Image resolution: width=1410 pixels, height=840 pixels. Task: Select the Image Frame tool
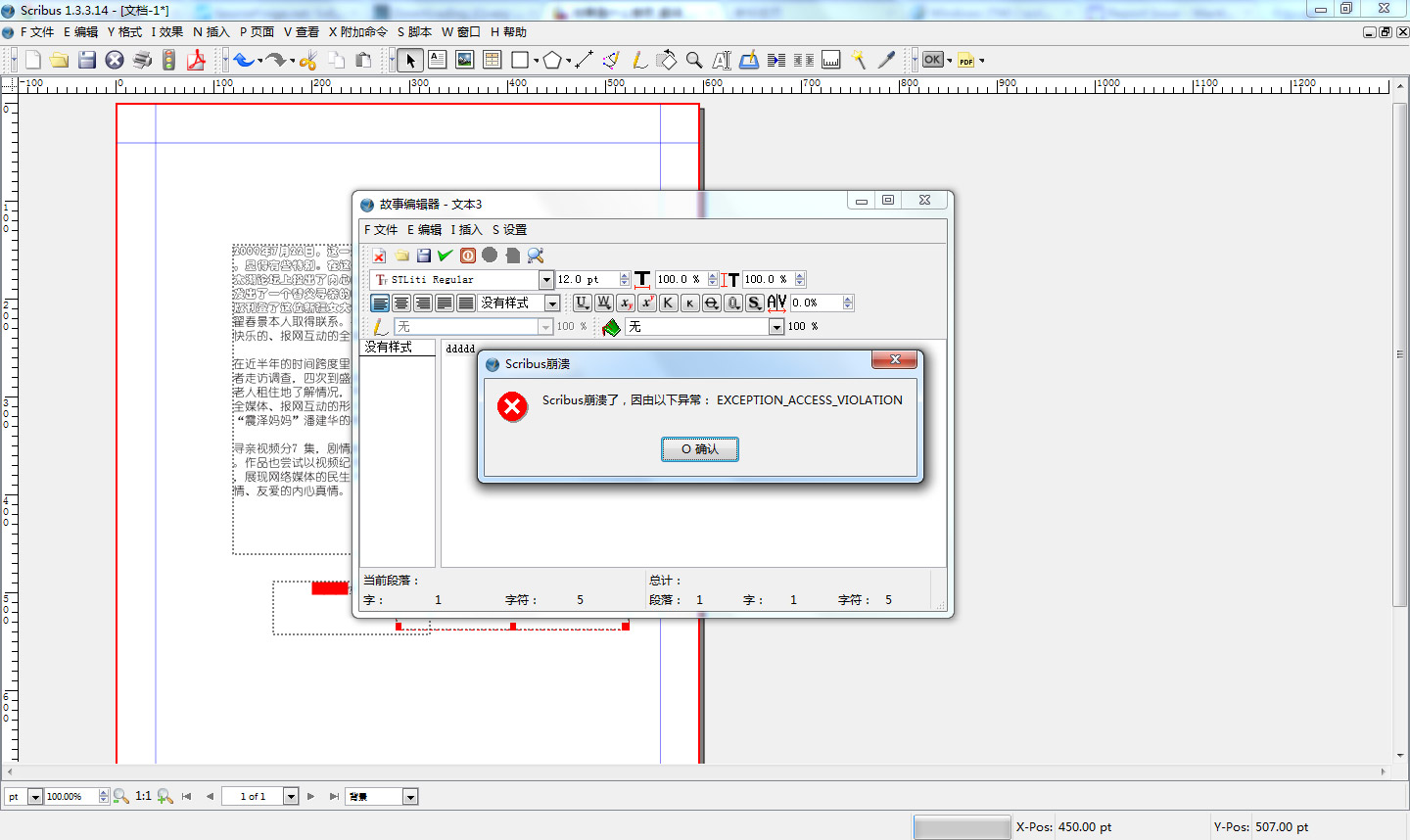(x=464, y=60)
